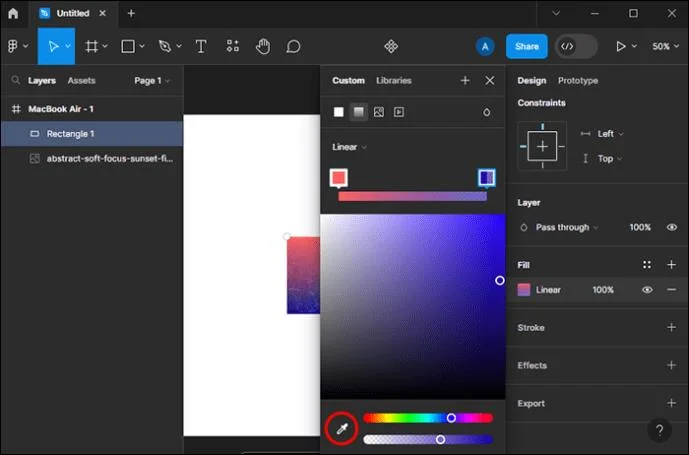
Task: Remove the Linear fill
Action: click(x=671, y=290)
